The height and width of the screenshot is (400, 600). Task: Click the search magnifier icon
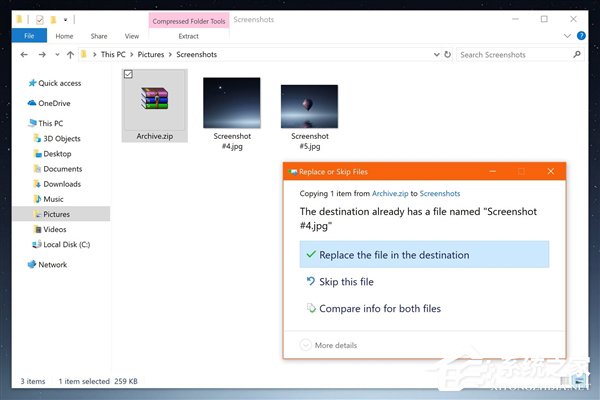click(577, 54)
